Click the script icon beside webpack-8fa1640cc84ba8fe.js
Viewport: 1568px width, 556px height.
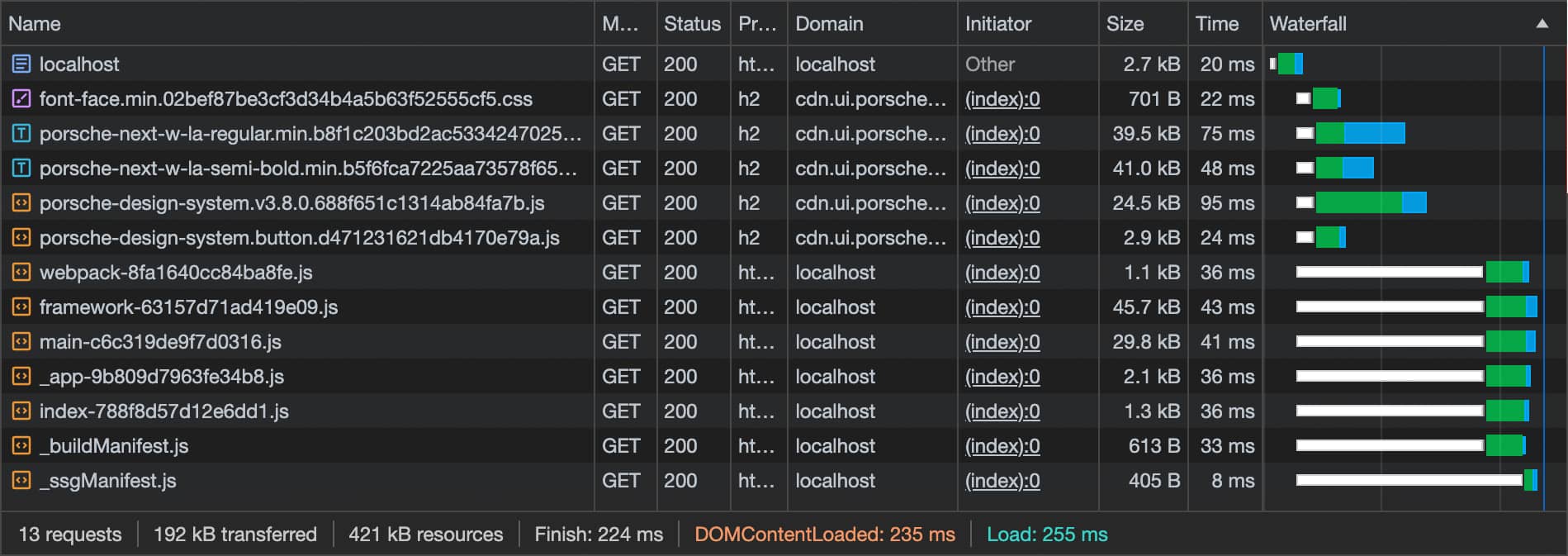tap(20, 272)
